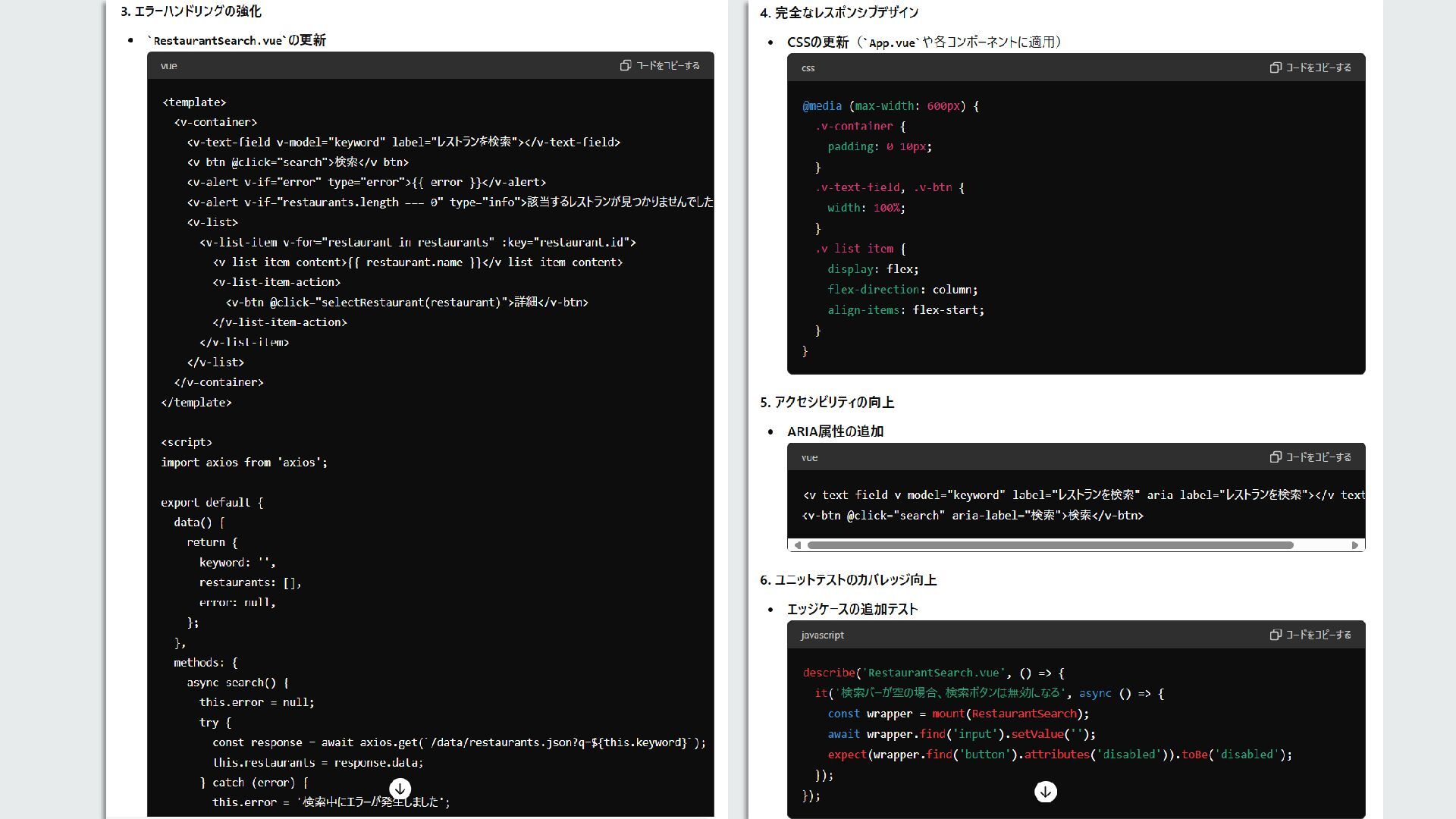The height and width of the screenshot is (819, 1456).
Task: Click the inline code 'App.vue' in the CSS bullet
Action: [x=892, y=43]
